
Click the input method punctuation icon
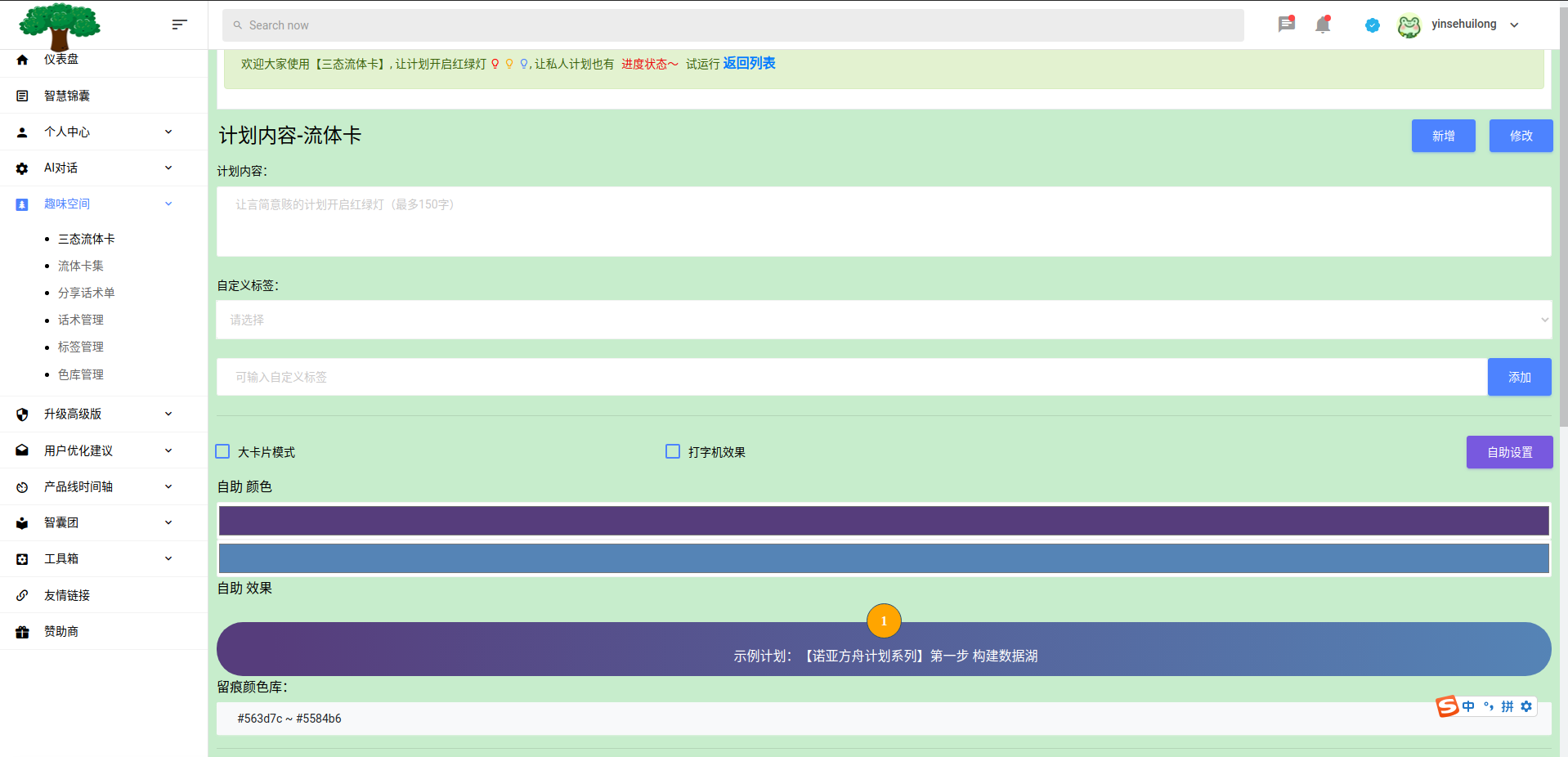tap(1489, 706)
